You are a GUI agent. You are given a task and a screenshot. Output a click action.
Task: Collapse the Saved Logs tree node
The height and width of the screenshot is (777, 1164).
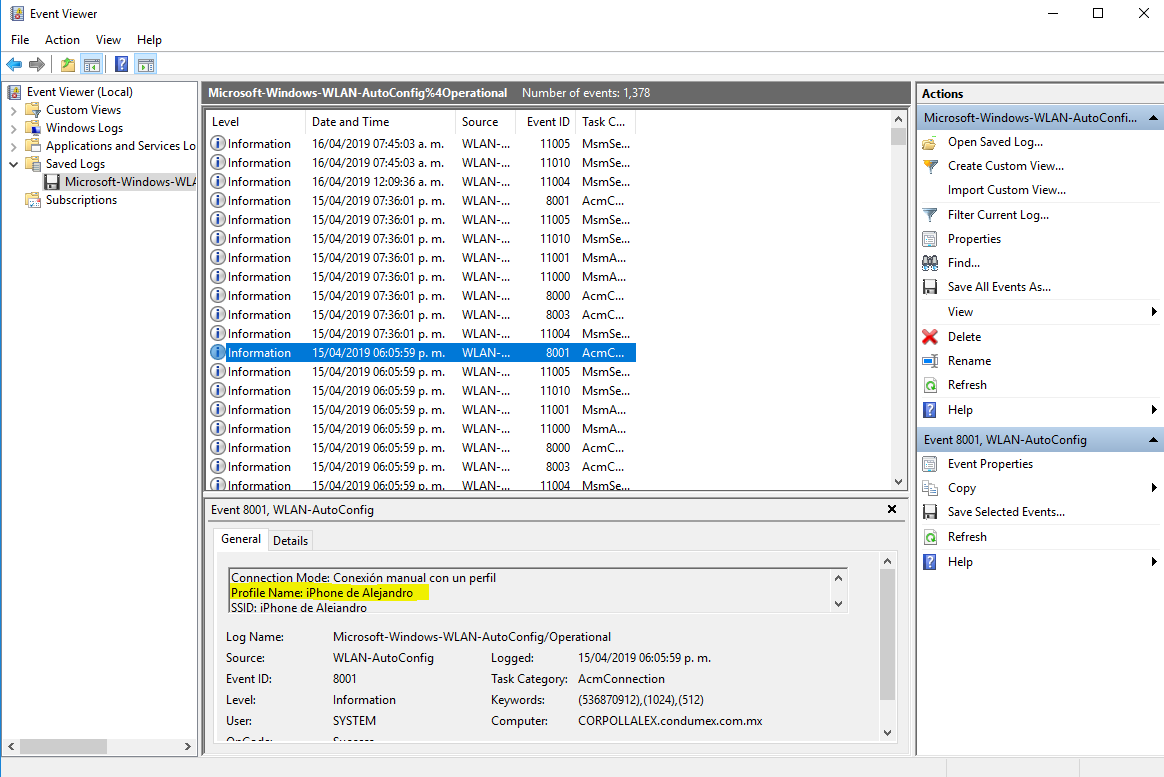click(13, 164)
